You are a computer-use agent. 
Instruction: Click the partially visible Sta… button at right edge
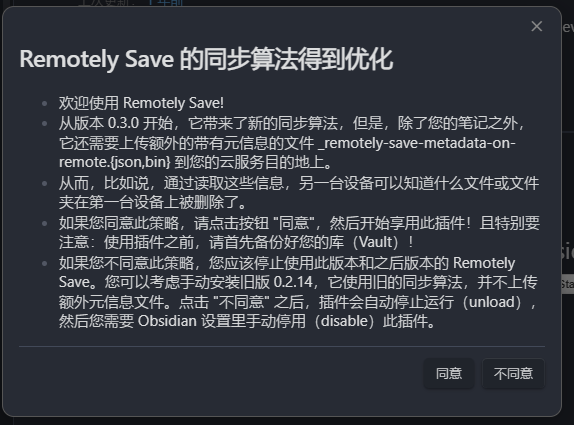pyautogui.click(x=567, y=283)
